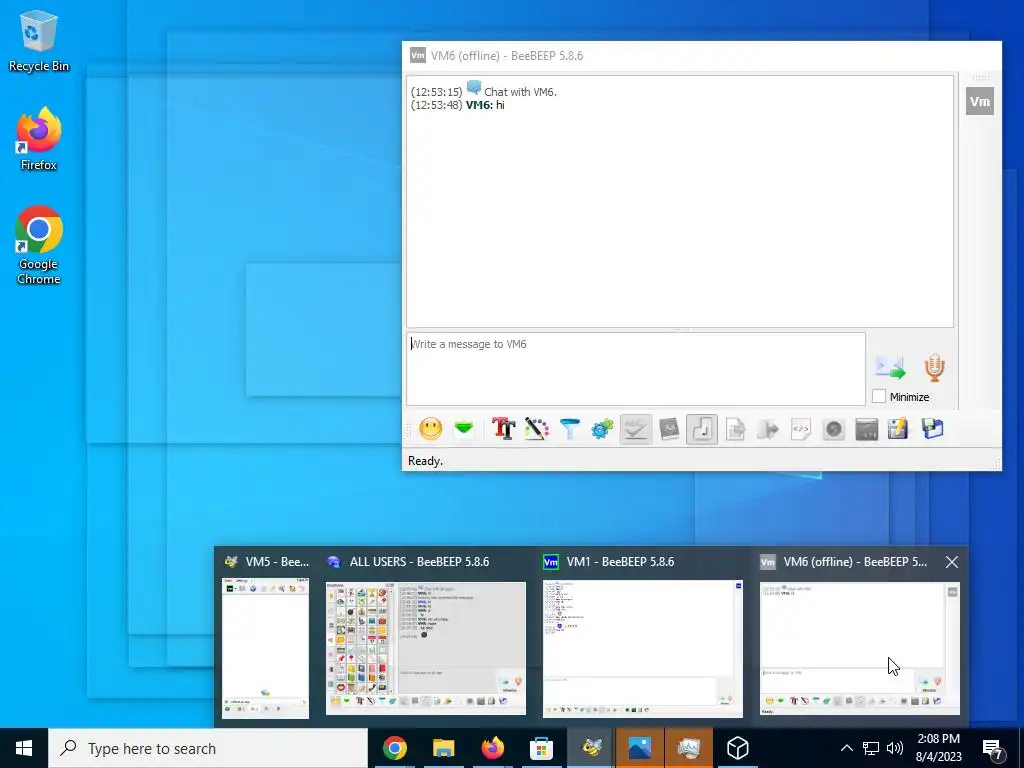Viewport: 1024px width, 768px height.
Task: Select the Recycle Bin desktop icon
Action: [x=39, y=40]
